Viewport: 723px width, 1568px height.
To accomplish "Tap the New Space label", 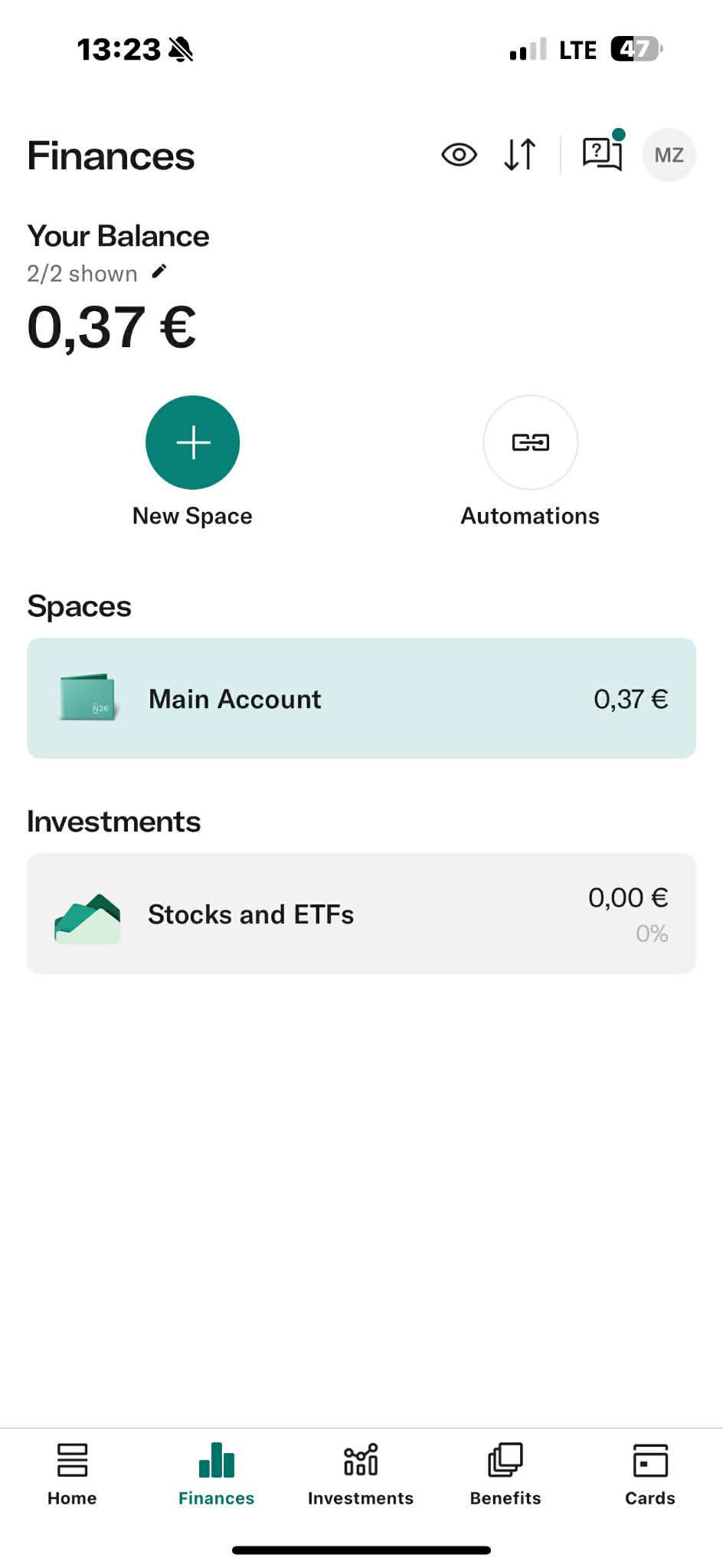I will coord(192,516).
